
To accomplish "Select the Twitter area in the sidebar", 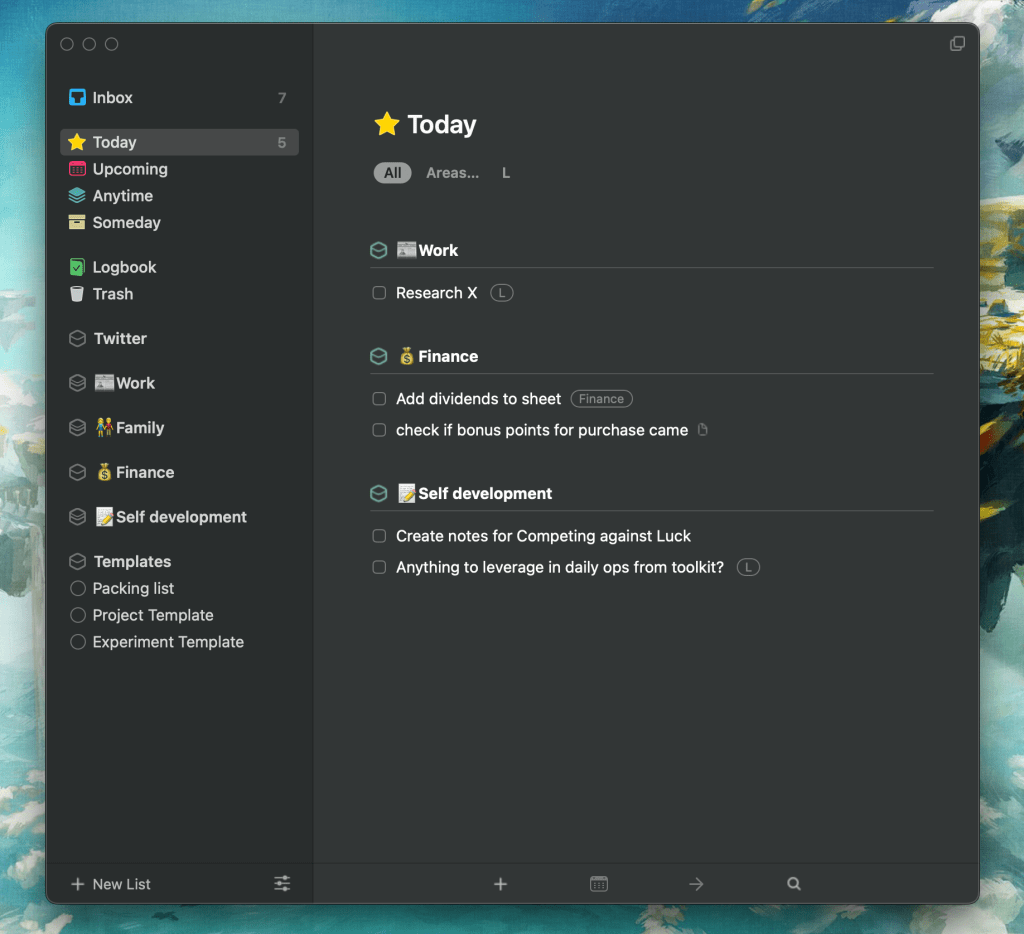I will [x=119, y=339].
